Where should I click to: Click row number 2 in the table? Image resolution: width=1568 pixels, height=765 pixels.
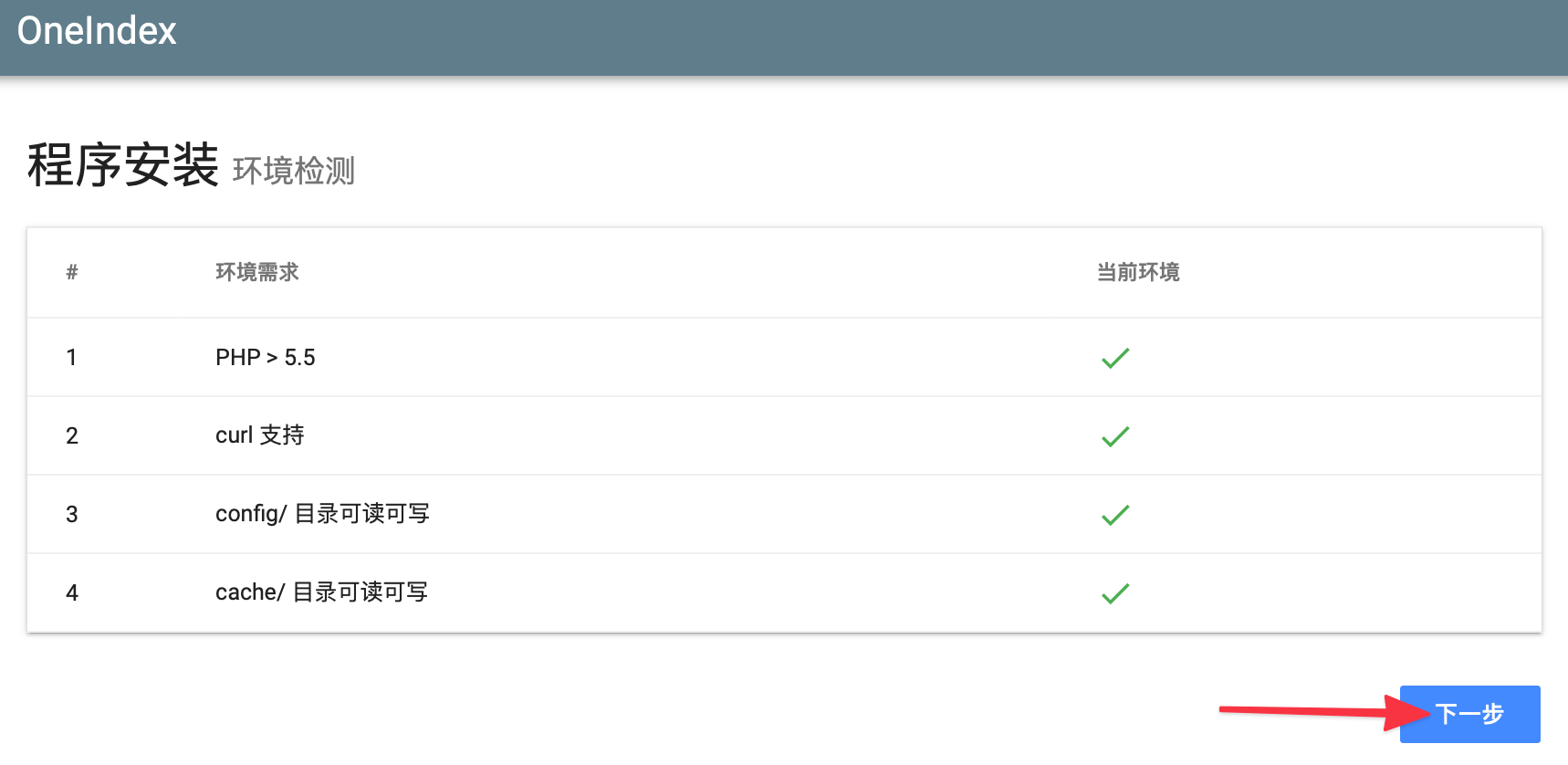tap(72, 435)
